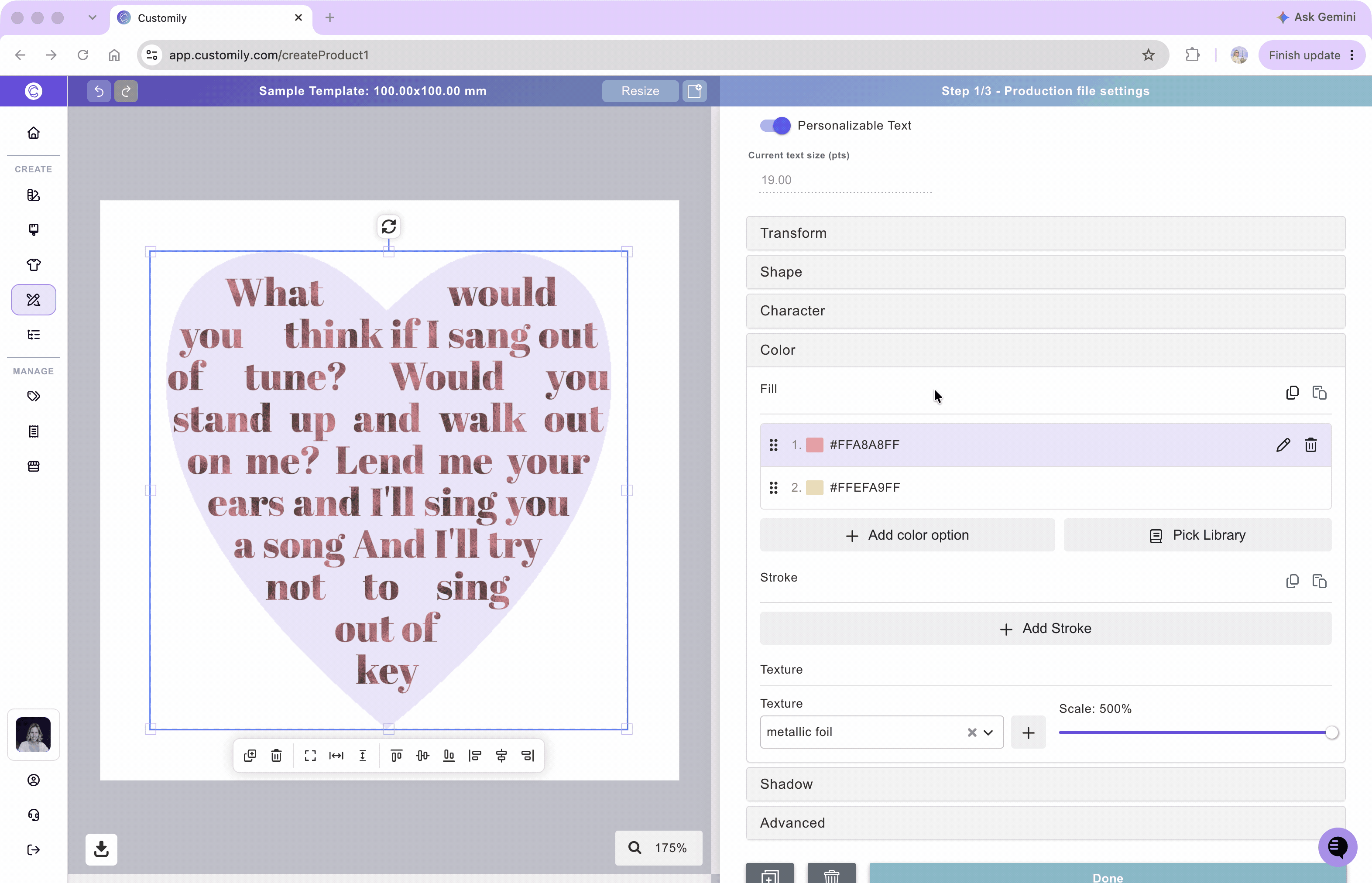This screenshot has height=883, width=1372.
Task: Click the Add Stroke button
Action: pyautogui.click(x=1046, y=628)
